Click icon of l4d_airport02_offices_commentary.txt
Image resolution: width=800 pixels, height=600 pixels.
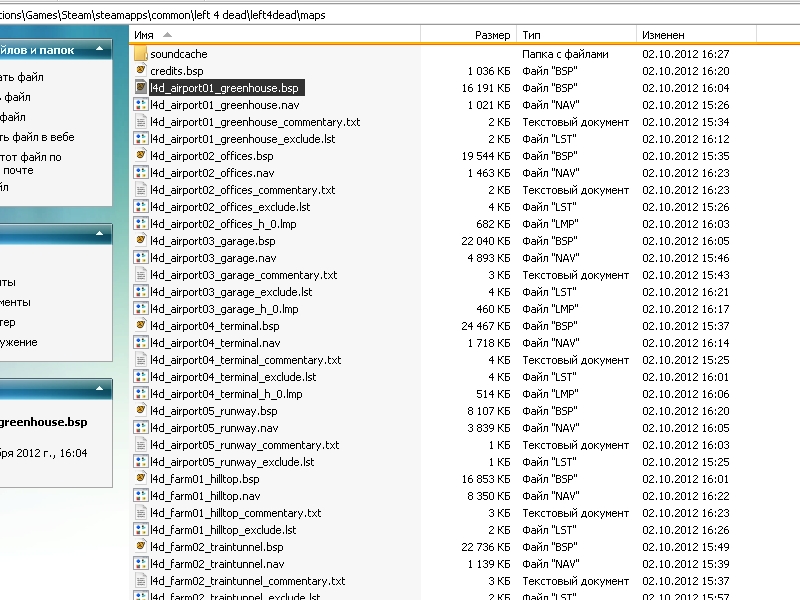[x=140, y=189]
